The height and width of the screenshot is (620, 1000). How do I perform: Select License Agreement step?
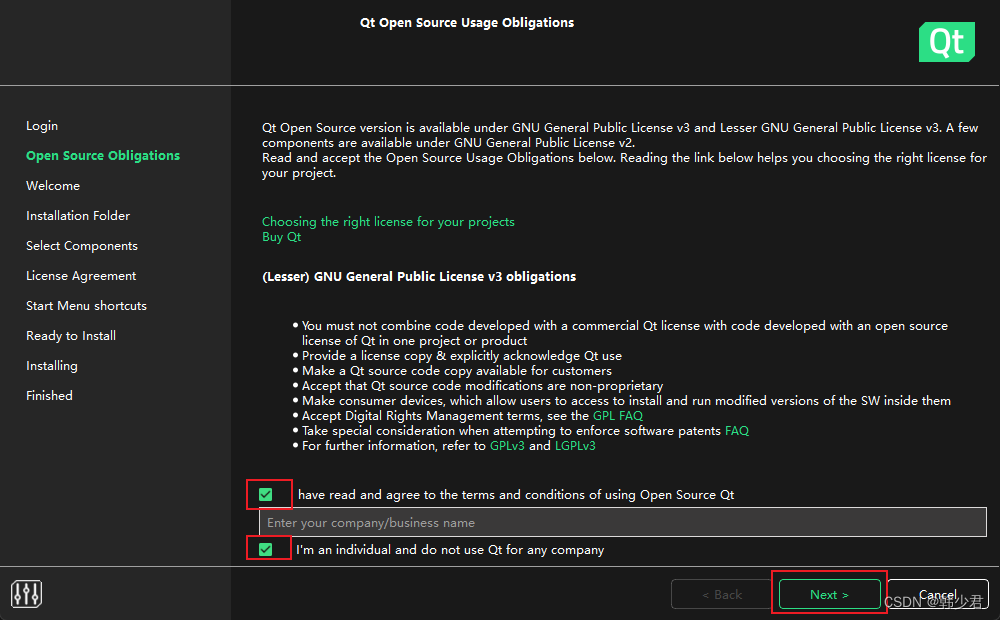tap(81, 276)
